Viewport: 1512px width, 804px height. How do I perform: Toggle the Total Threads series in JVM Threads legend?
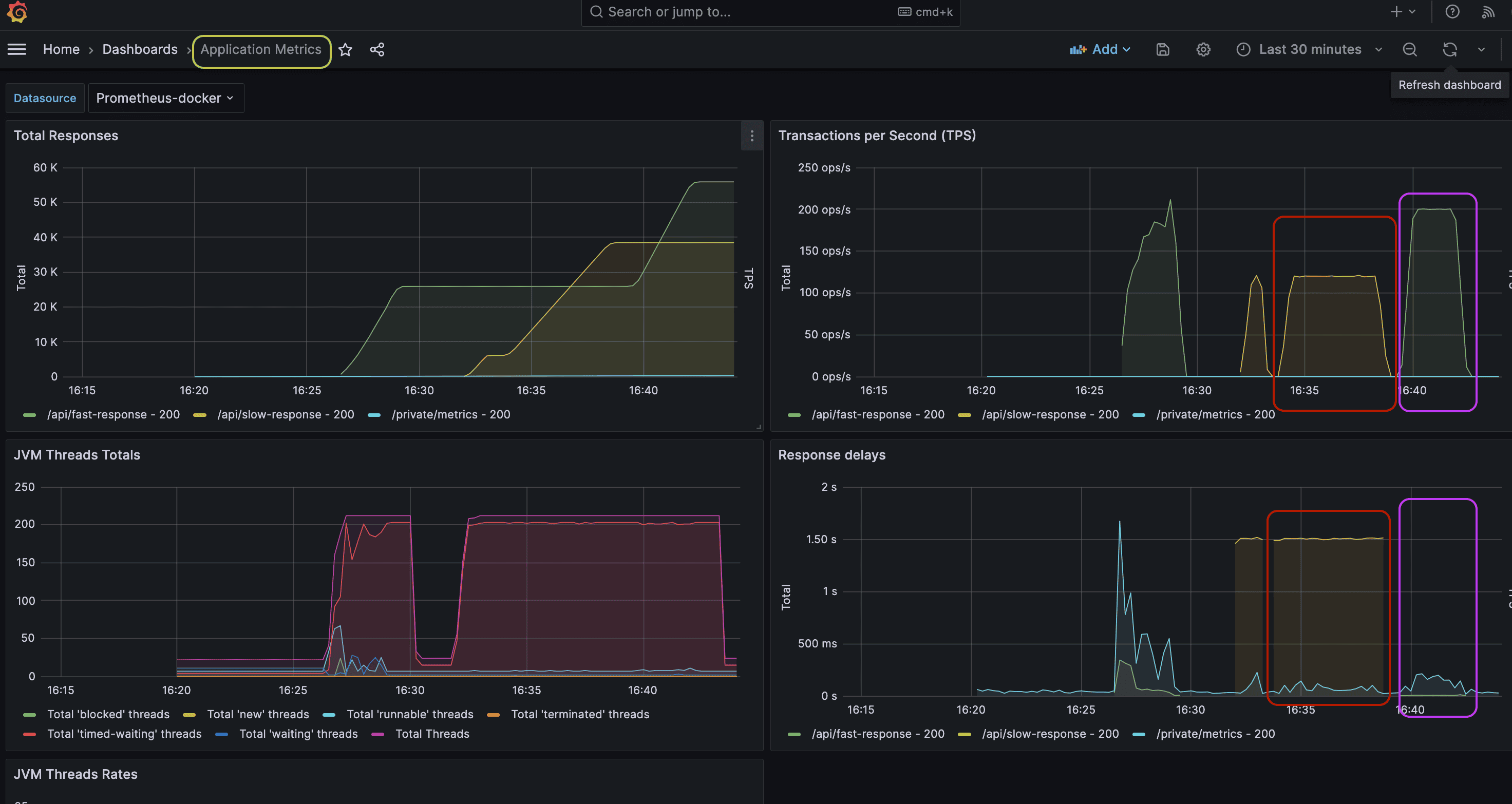point(432,734)
